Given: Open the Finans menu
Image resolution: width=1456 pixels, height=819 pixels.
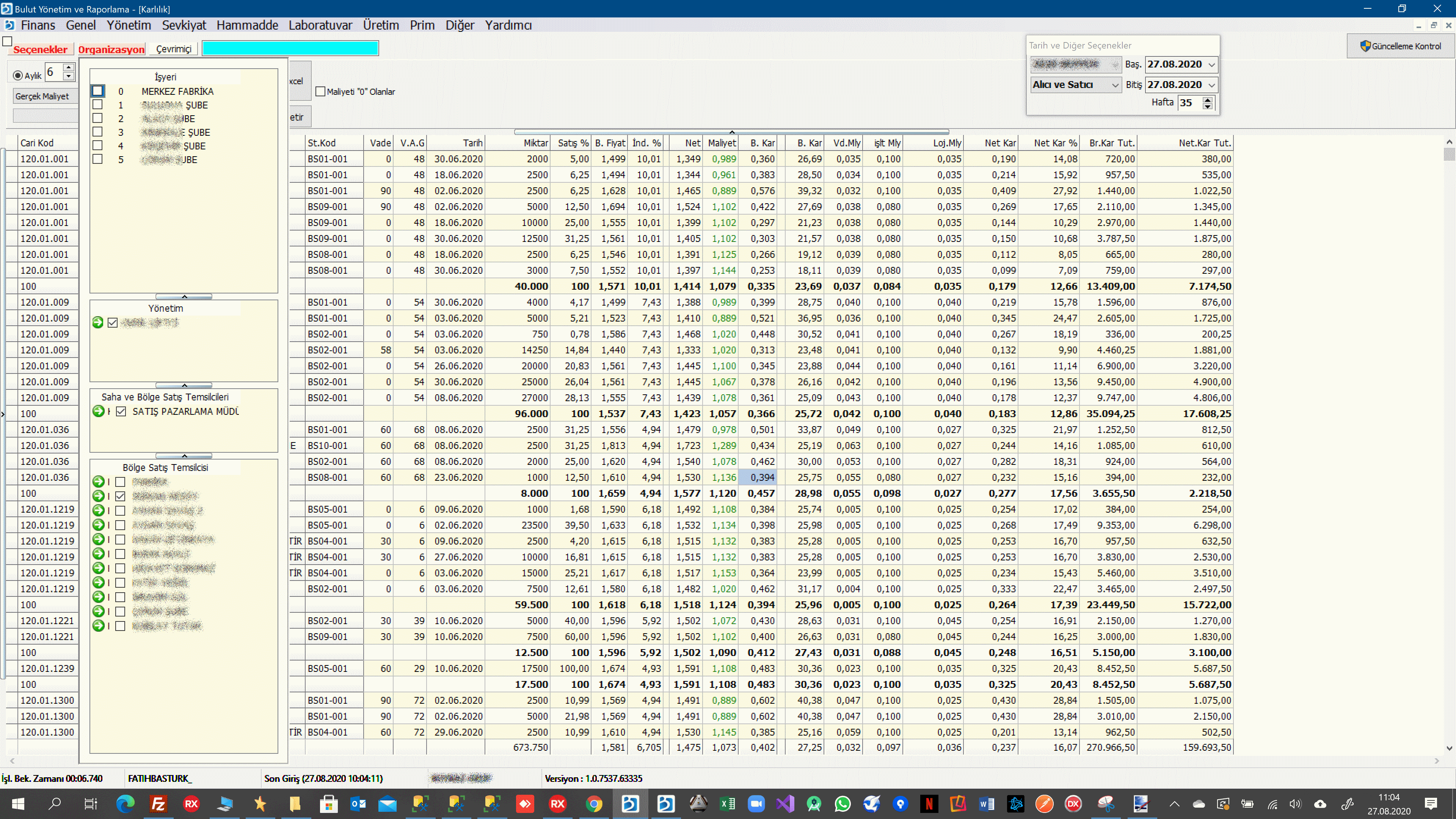Looking at the screenshot, I should click(x=38, y=25).
